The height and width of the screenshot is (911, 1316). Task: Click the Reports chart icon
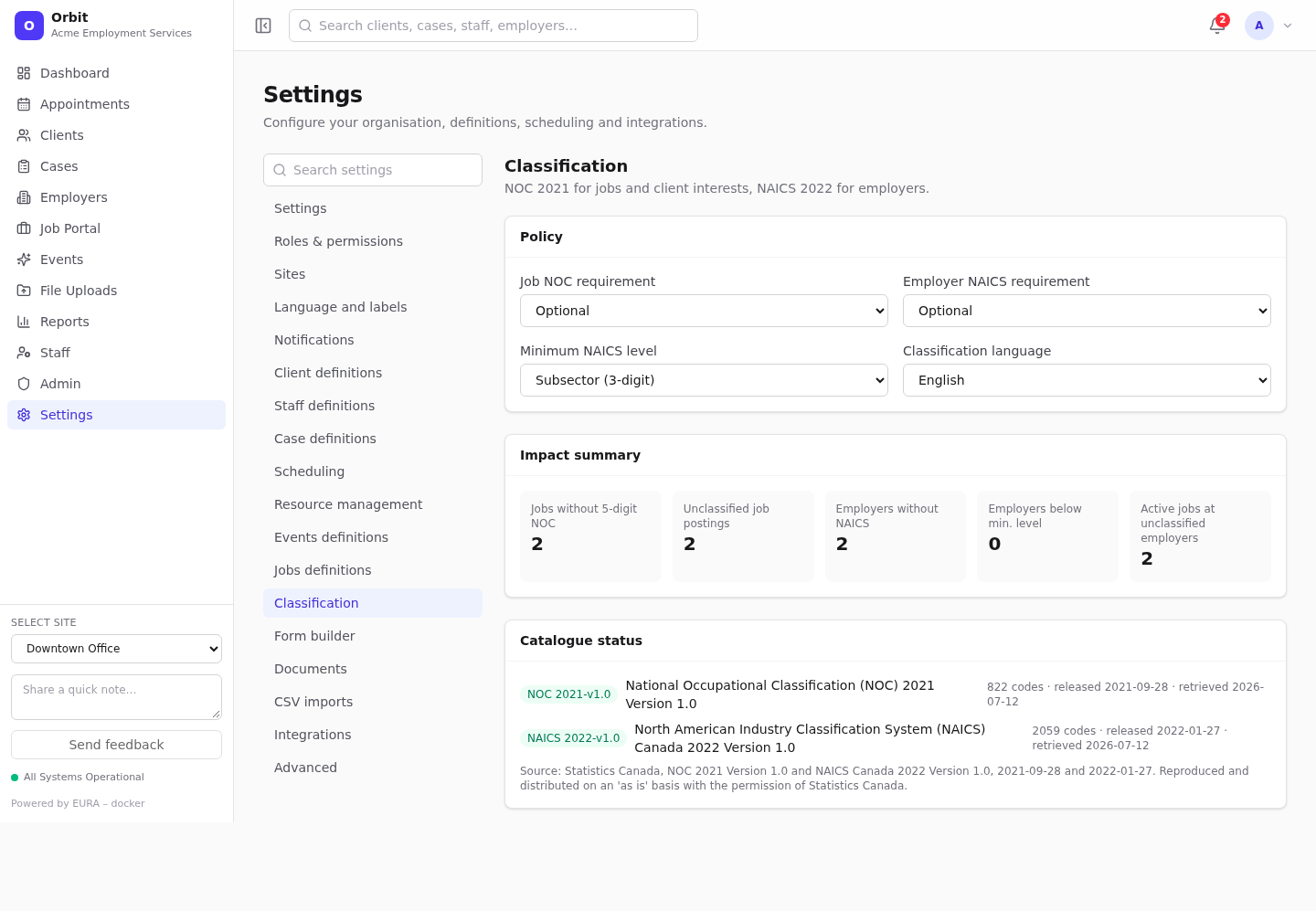point(24,322)
